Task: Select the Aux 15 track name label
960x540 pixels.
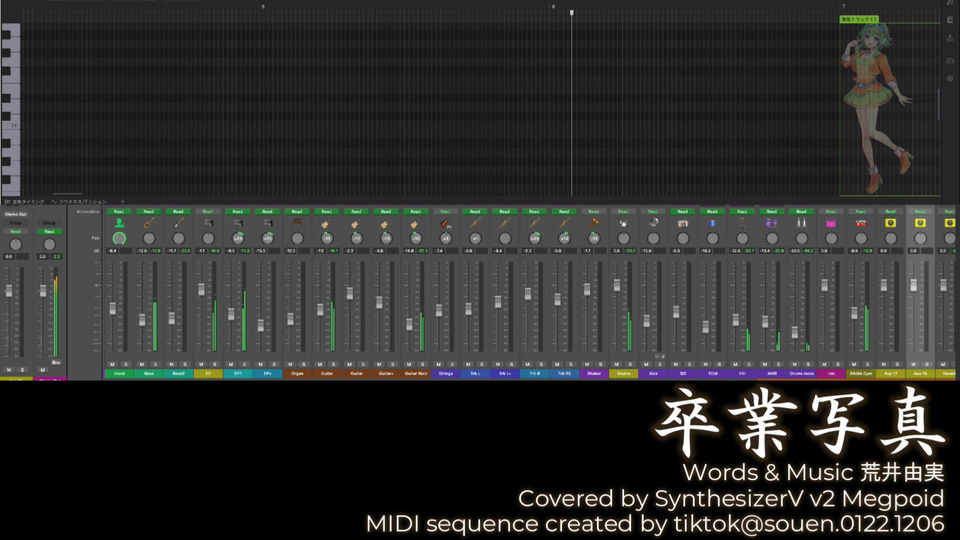Action: [x=920, y=373]
